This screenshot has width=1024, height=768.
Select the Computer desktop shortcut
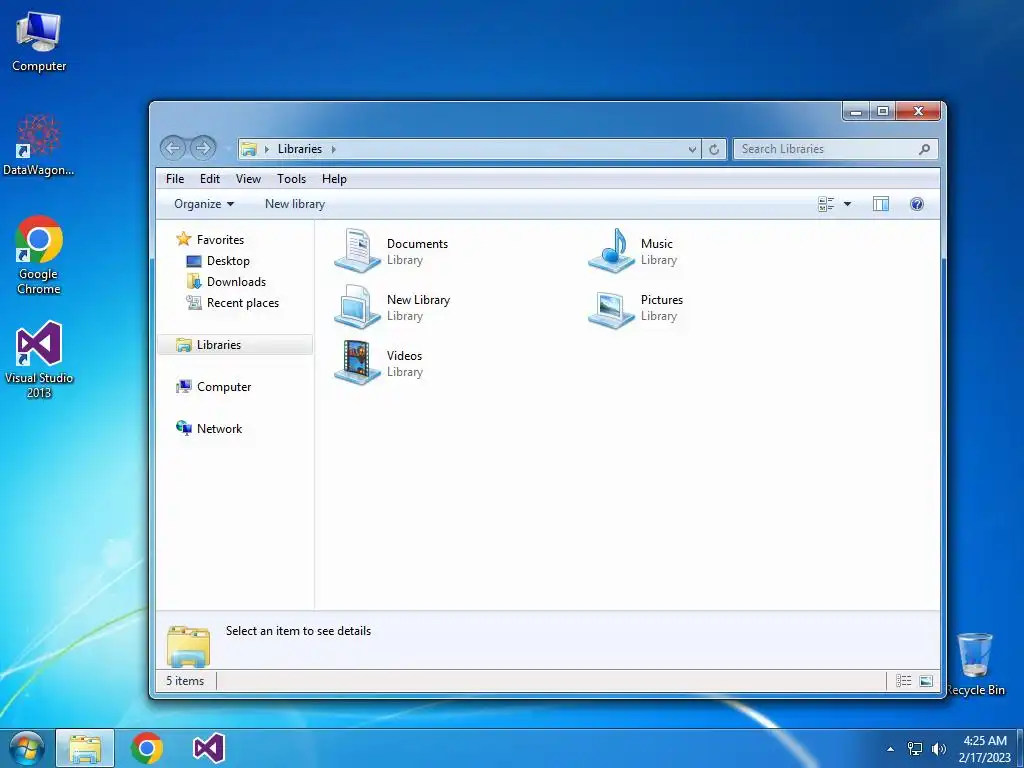pos(39,42)
